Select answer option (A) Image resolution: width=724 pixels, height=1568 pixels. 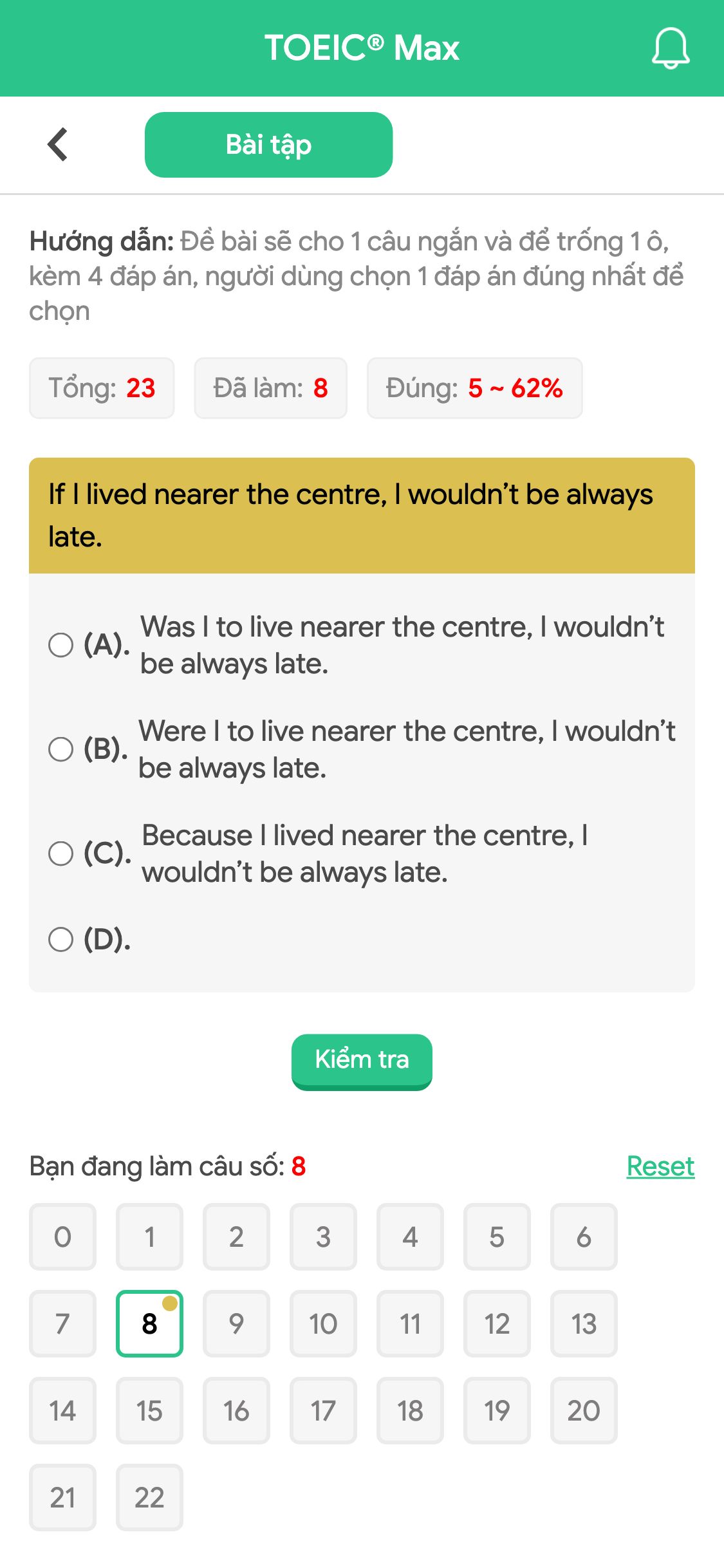(62, 645)
